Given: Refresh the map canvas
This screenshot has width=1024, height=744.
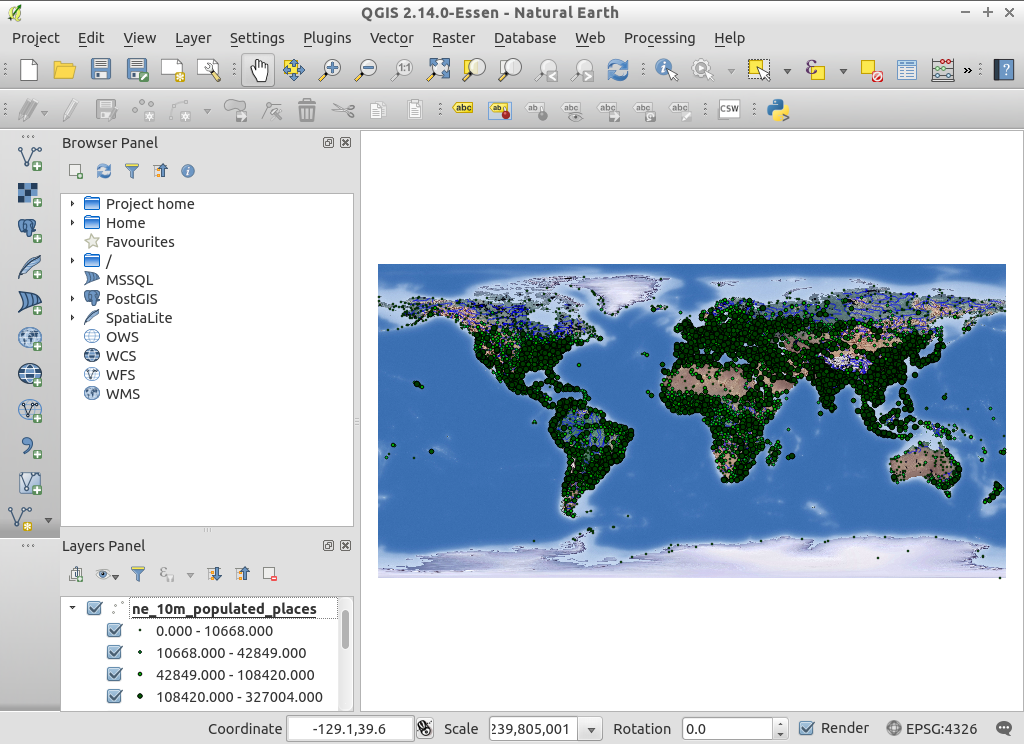Looking at the screenshot, I should point(617,70).
